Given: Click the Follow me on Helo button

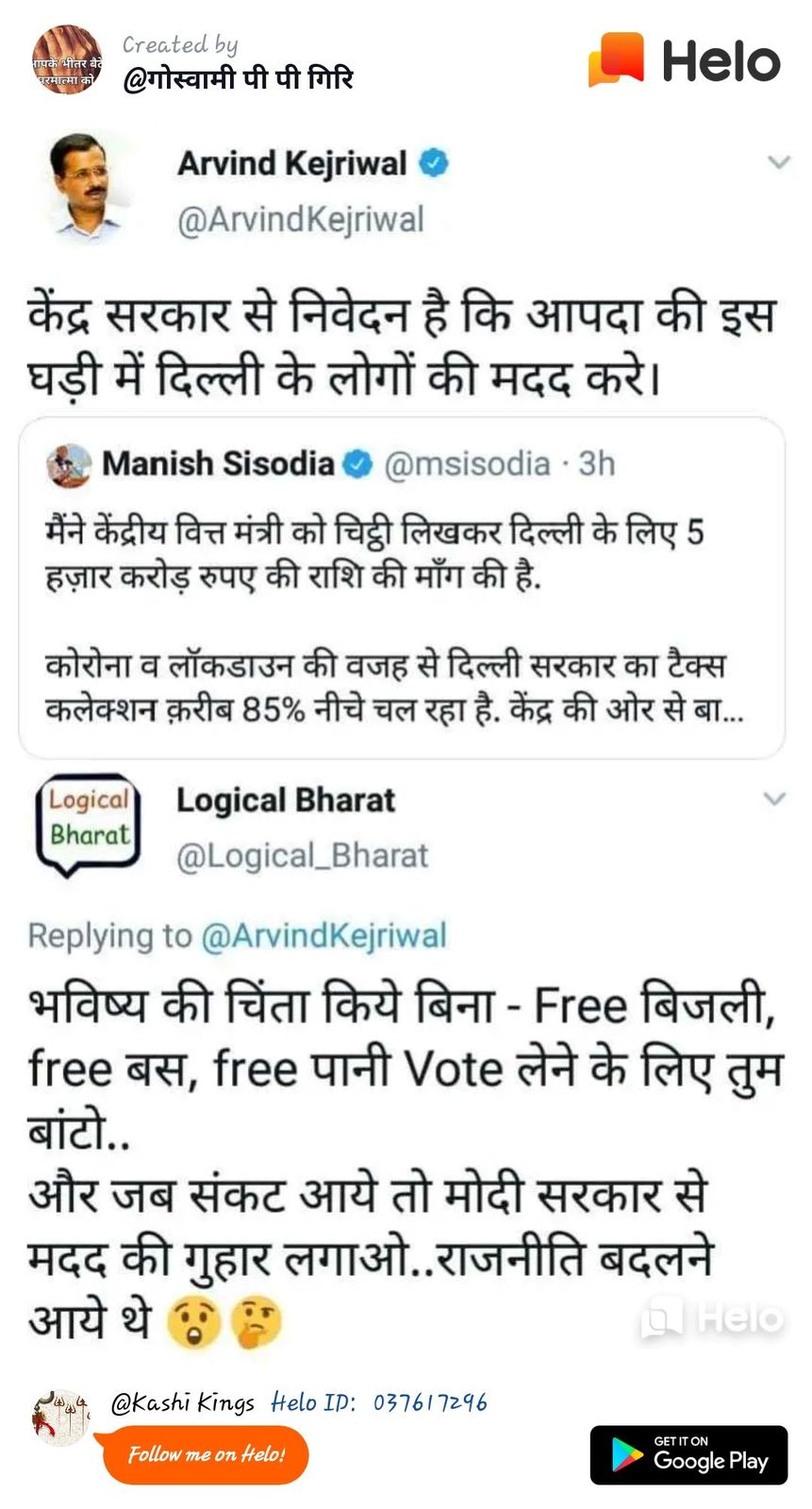Looking at the screenshot, I should pyautogui.click(x=206, y=1455).
